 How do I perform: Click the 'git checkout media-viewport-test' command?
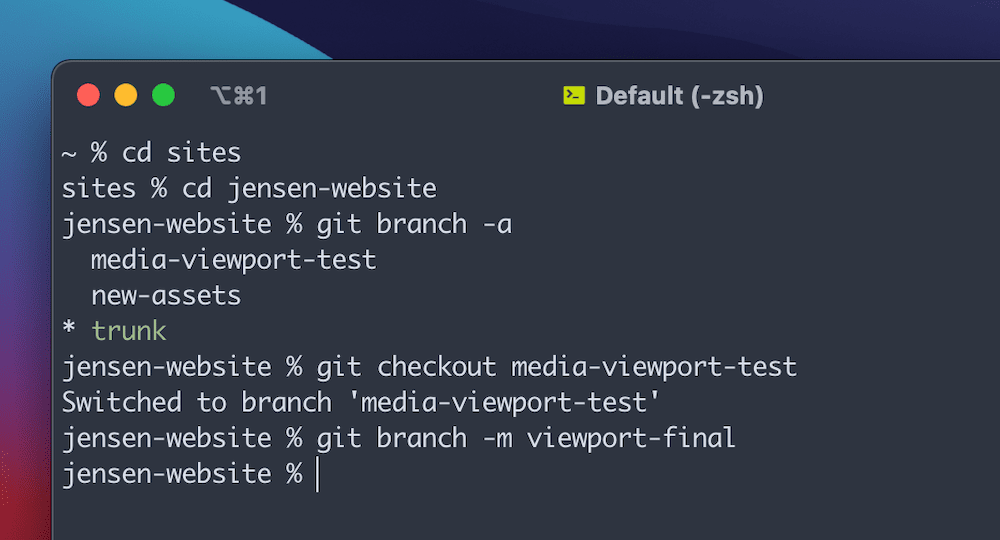pos(556,367)
